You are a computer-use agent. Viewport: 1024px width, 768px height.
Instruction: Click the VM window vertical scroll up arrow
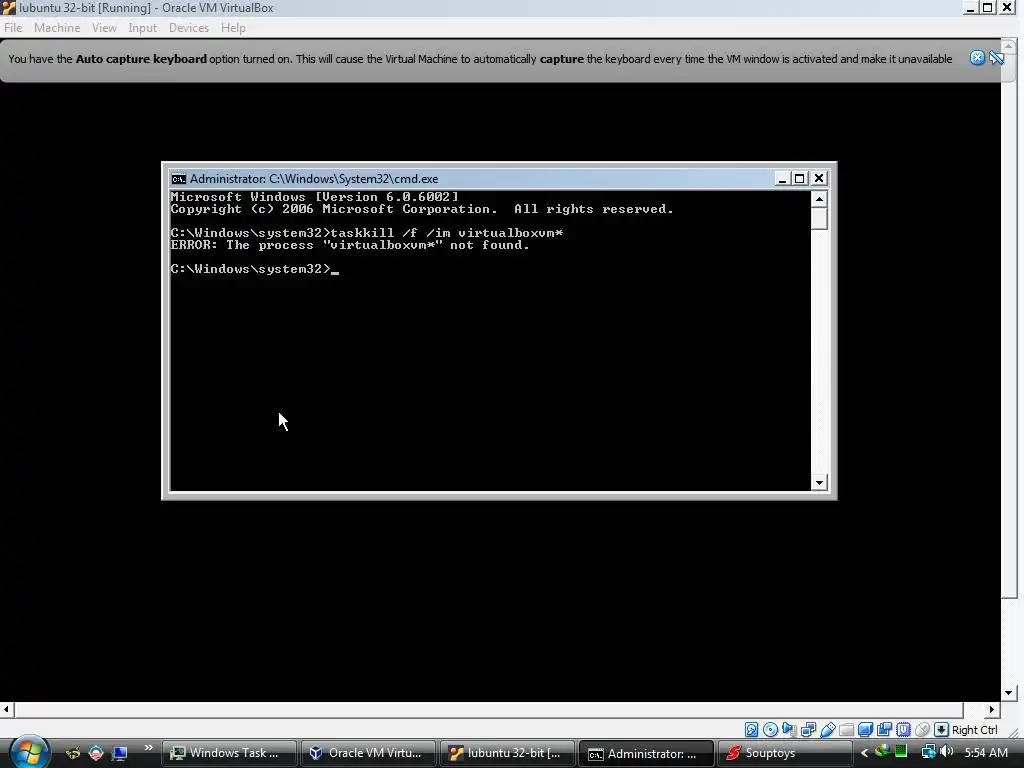coord(1009,44)
